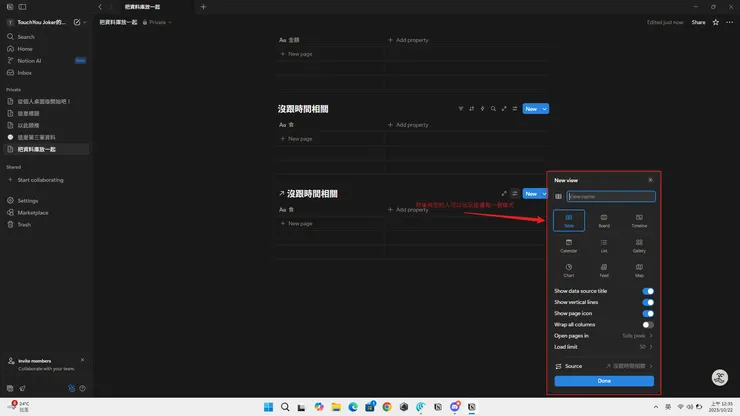740x416 pixels.
Task: Click the filter icon of the second database
Action: [x=461, y=109]
